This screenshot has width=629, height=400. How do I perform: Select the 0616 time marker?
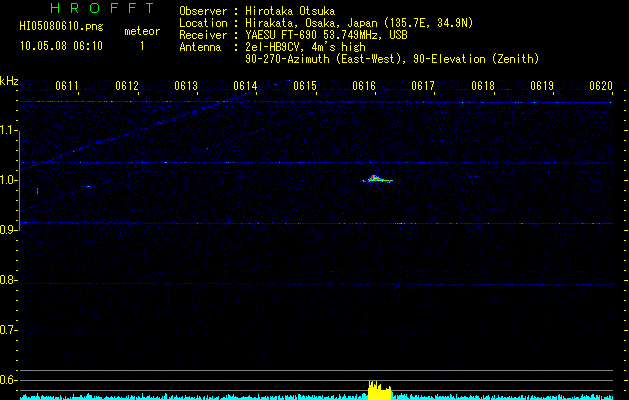pos(364,86)
